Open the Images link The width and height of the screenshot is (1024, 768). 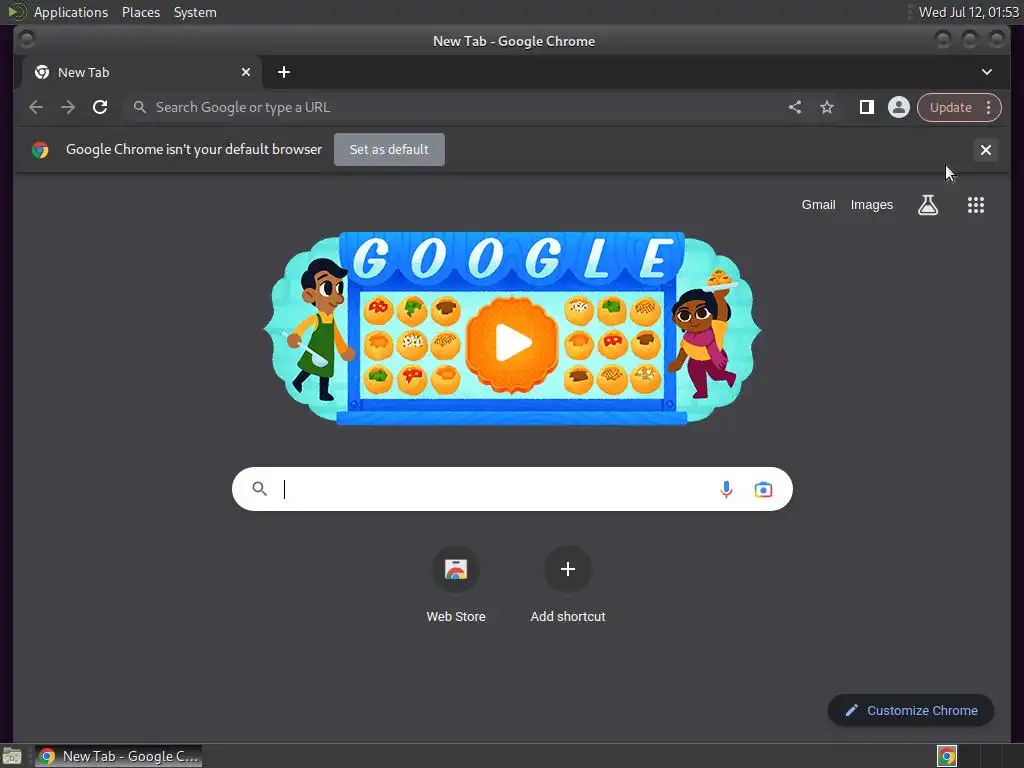871,204
